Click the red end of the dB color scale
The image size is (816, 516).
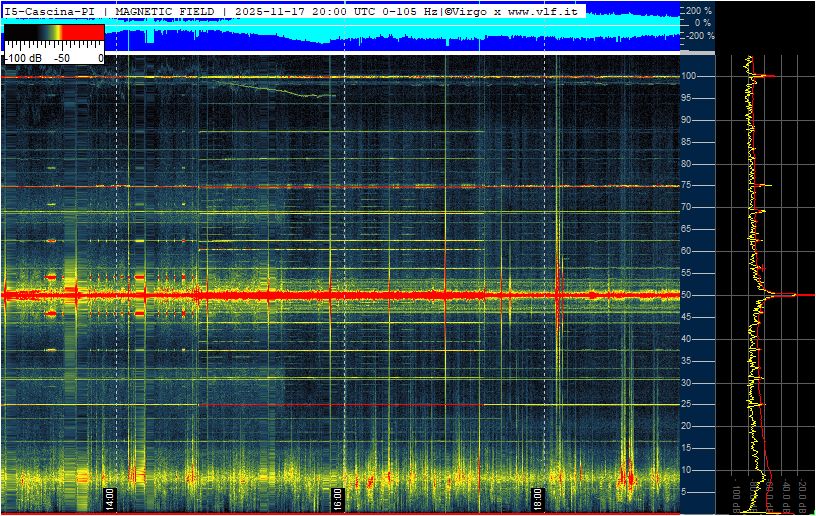click(83, 32)
